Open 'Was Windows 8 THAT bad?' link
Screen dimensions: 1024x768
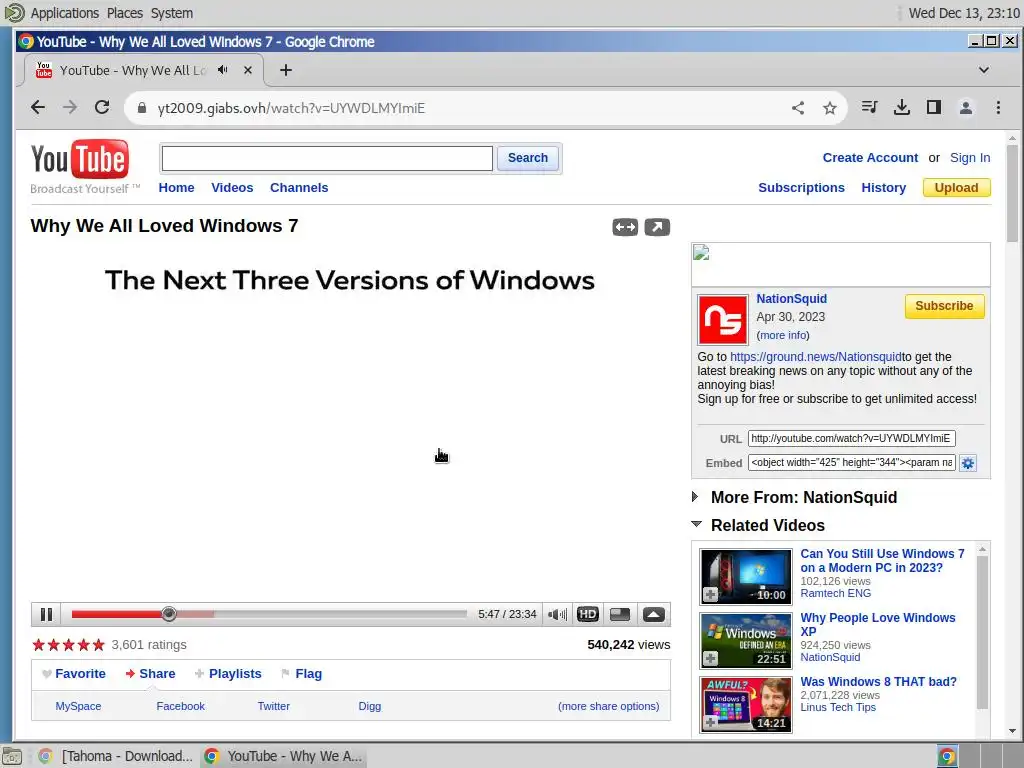point(878,682)
